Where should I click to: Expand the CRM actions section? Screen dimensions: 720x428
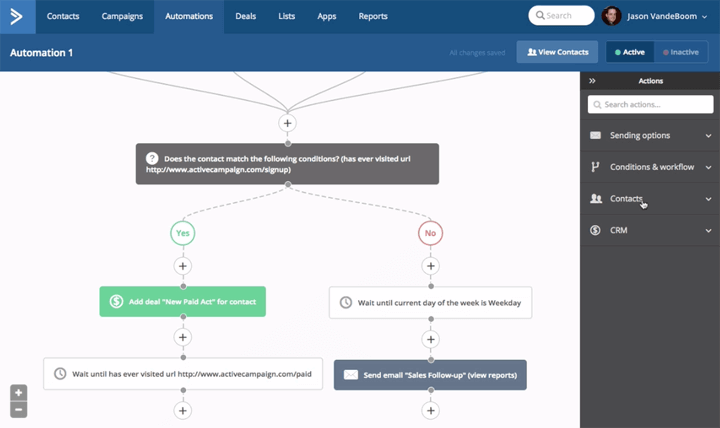(650, 230)
